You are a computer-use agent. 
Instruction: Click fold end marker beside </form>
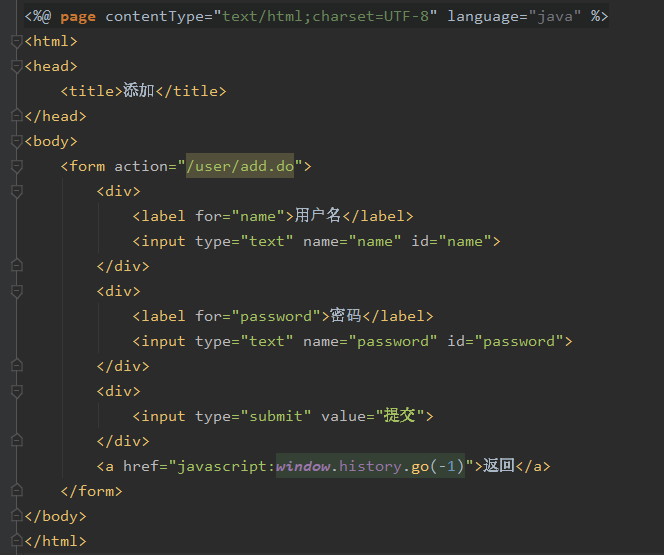[x=17, y=490]
